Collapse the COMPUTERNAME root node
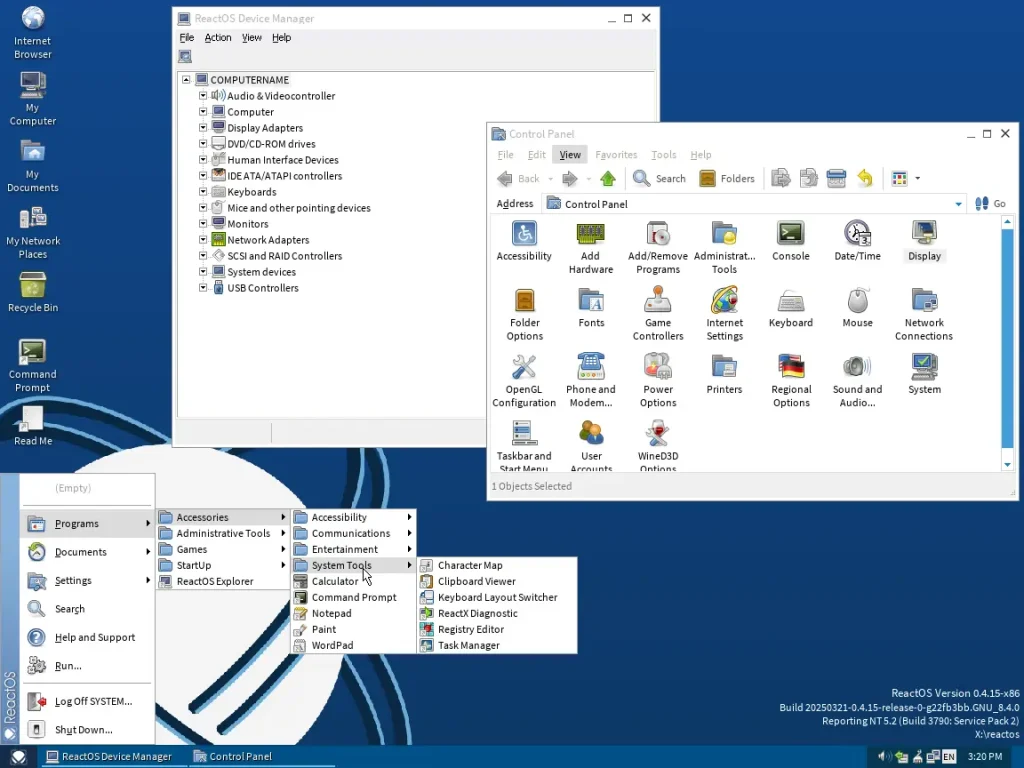Image resolution: width=1024 pixels, height=768 pixels. tap(186, 80)
